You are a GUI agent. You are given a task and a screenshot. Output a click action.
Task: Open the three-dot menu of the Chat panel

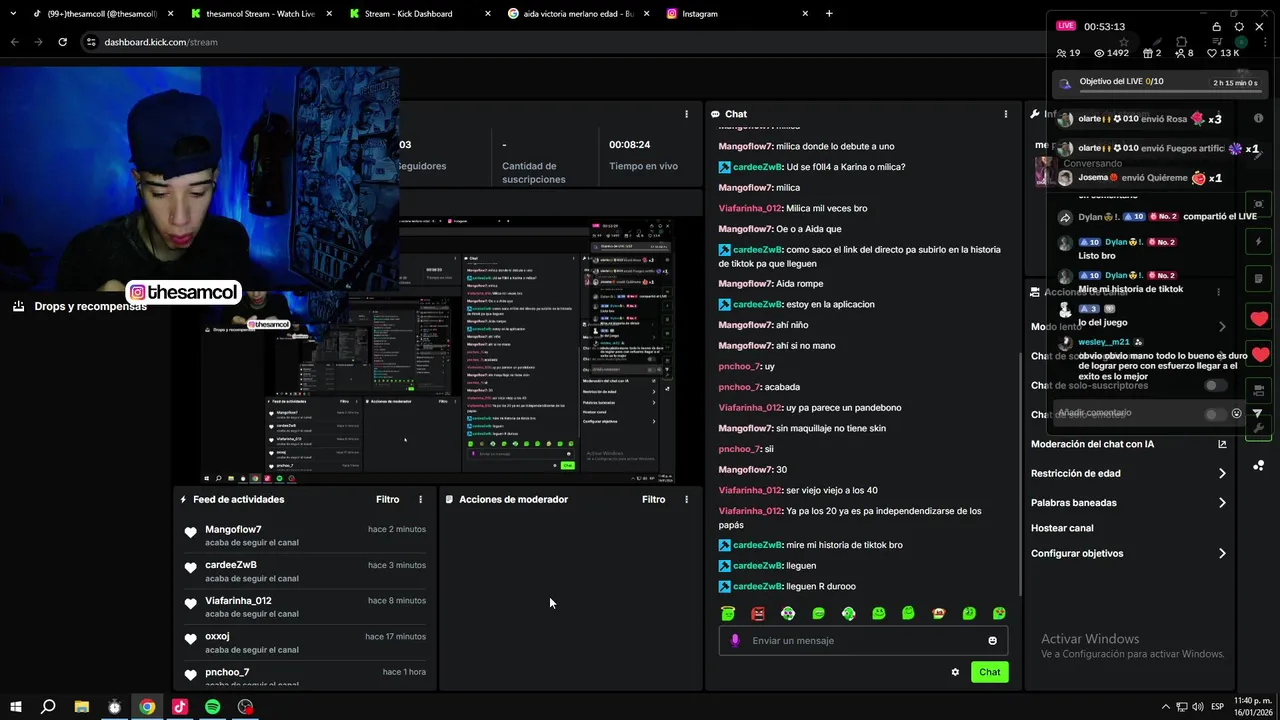[x=1005, y=114]
